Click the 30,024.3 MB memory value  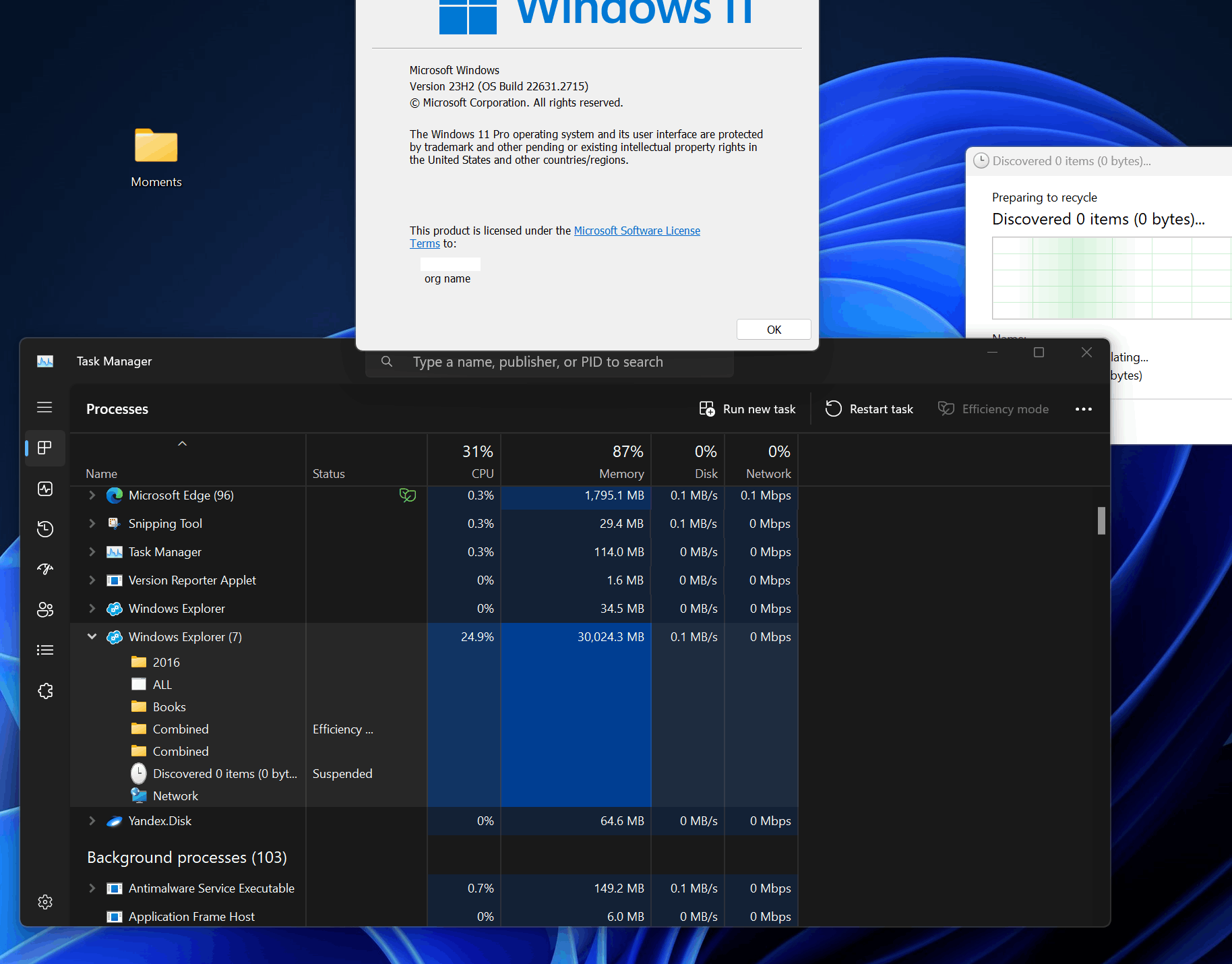coord(611,637)
